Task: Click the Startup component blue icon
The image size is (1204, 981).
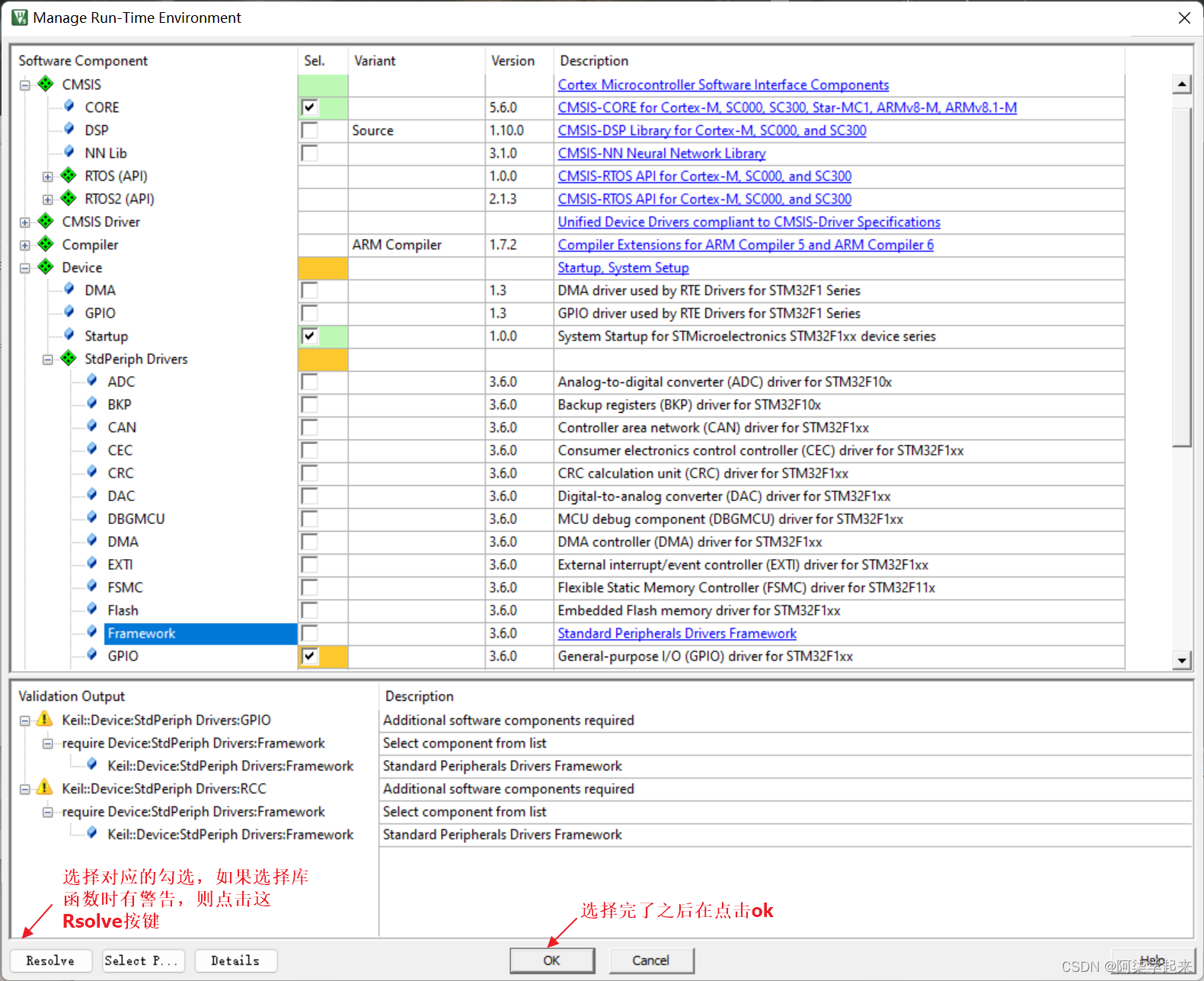Action: click(x=69, y=334)
